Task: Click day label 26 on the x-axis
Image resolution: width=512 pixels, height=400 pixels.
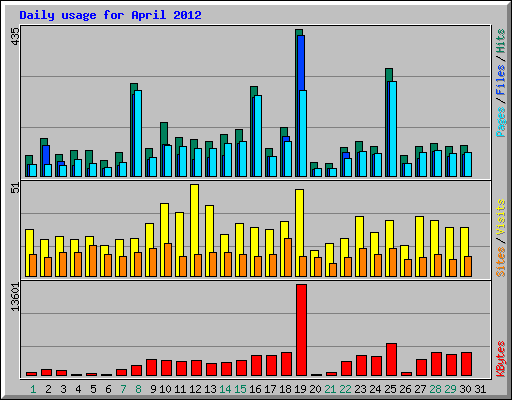Action: pos(405,389)
